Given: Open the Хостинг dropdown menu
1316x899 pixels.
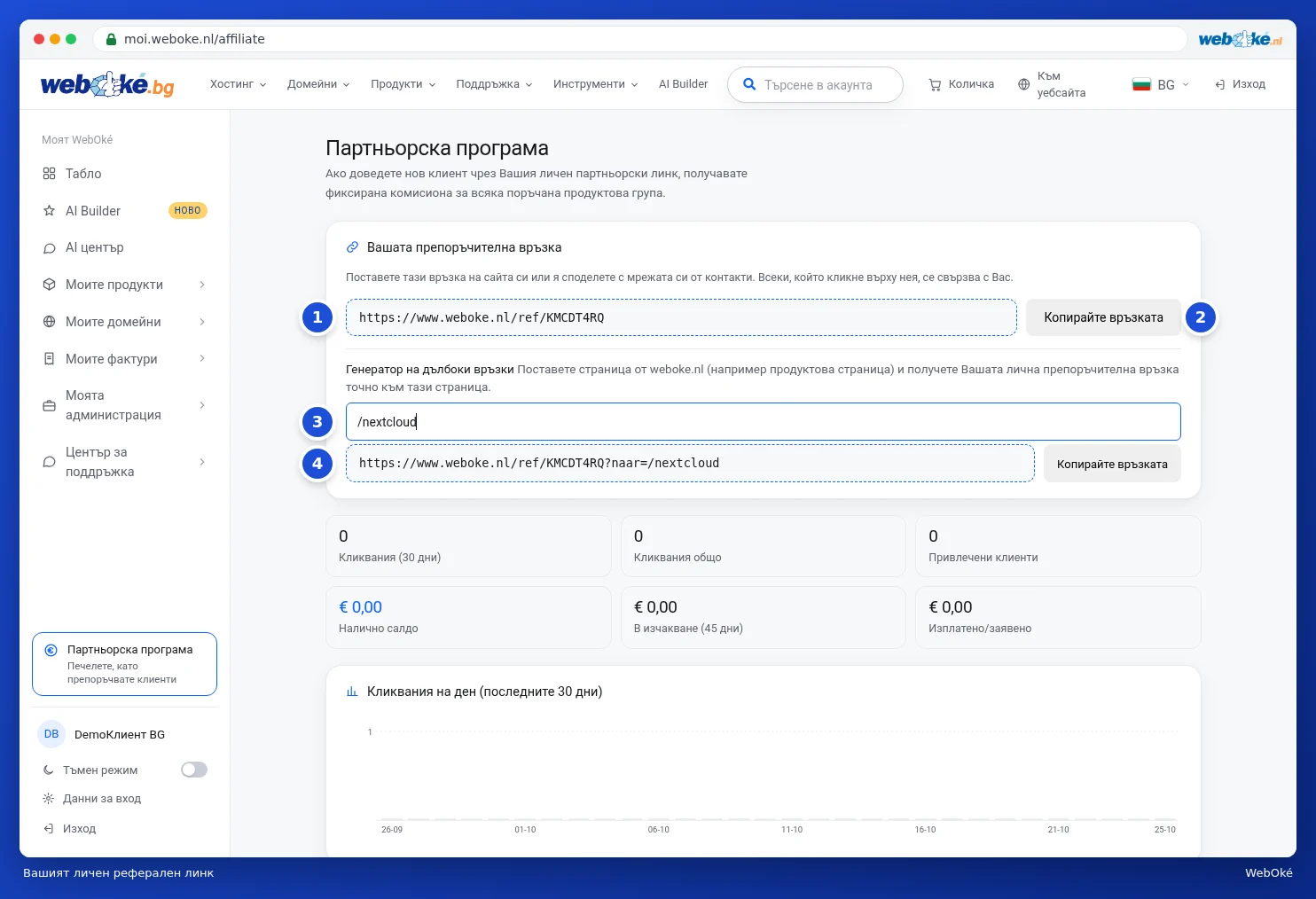Looking at the screenshot, I should [239, 84].
